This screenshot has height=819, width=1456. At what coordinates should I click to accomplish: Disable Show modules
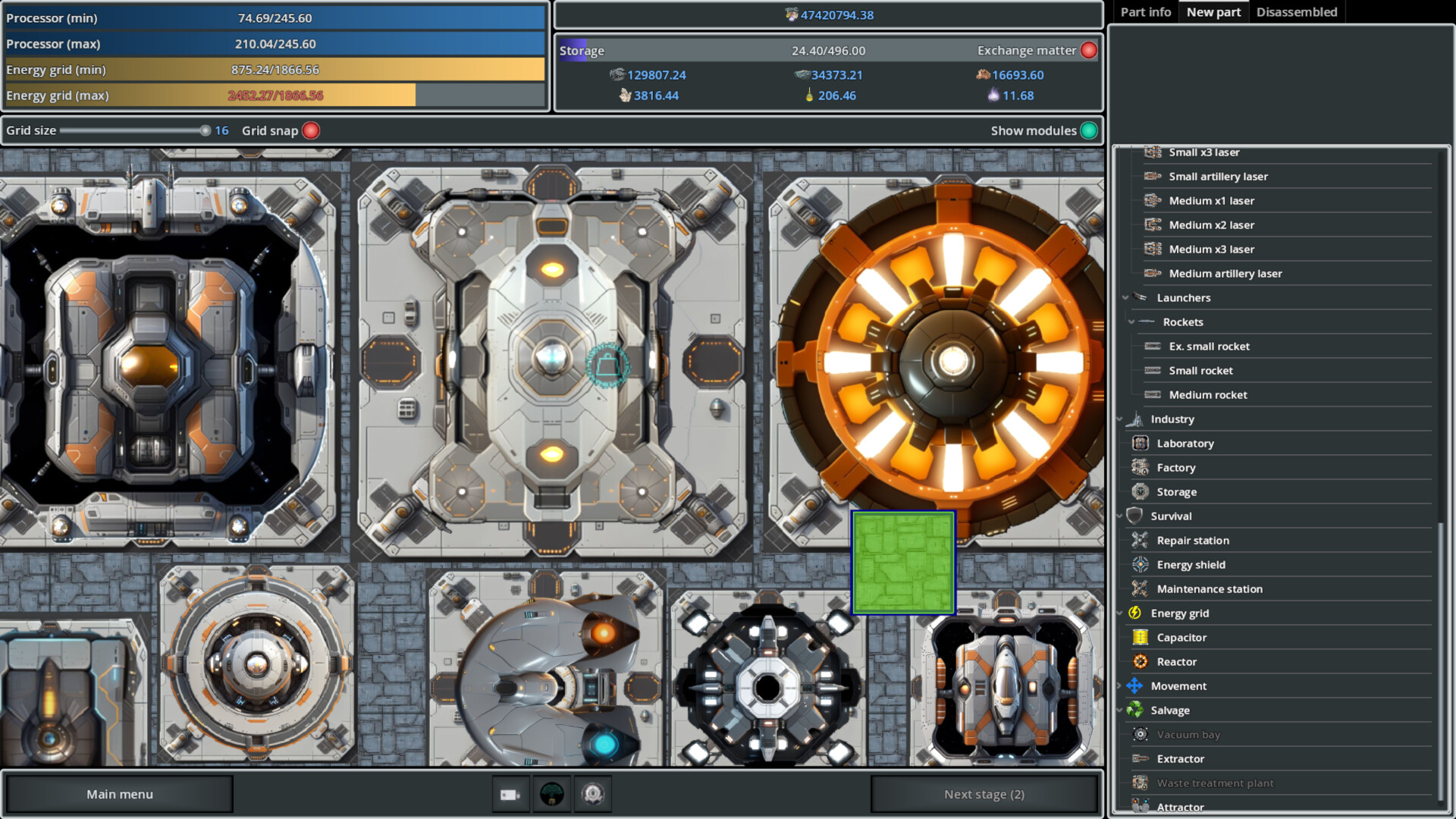coord(1089,130)
